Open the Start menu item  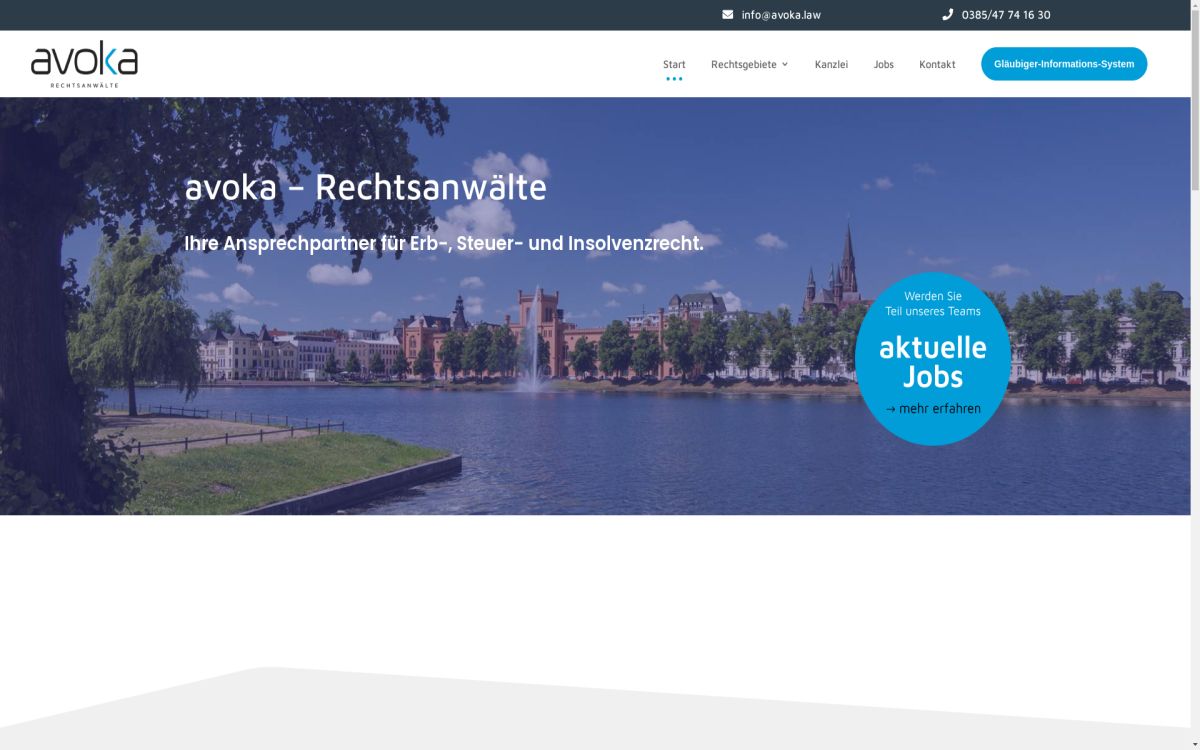pyautogui.click(x=673, y=63)
